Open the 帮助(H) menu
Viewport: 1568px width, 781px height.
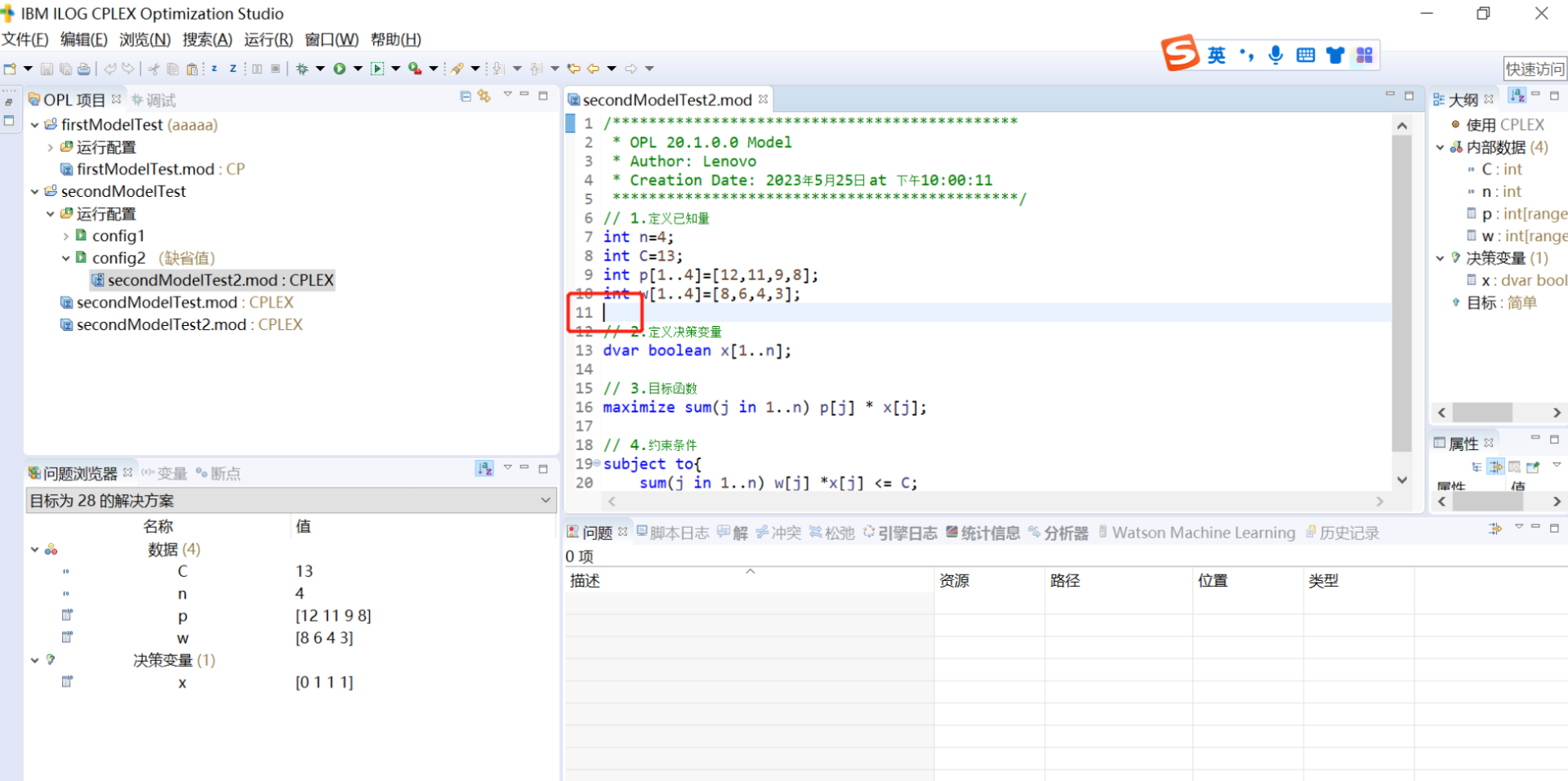click(x=395, y=39)
